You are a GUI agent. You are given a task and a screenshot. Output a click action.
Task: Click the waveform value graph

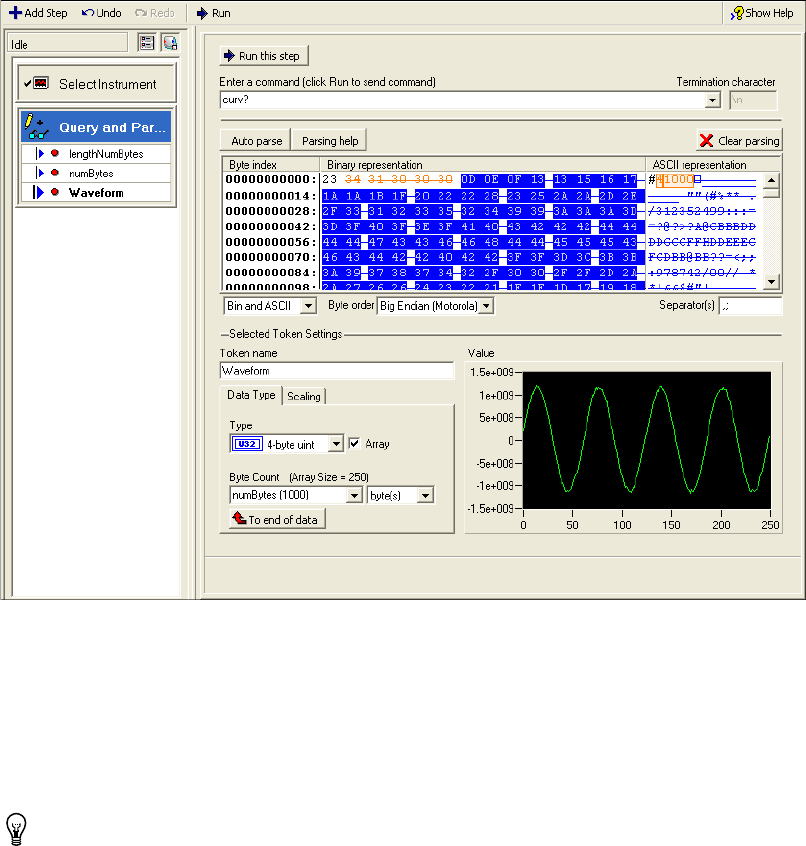coord(646,440)
